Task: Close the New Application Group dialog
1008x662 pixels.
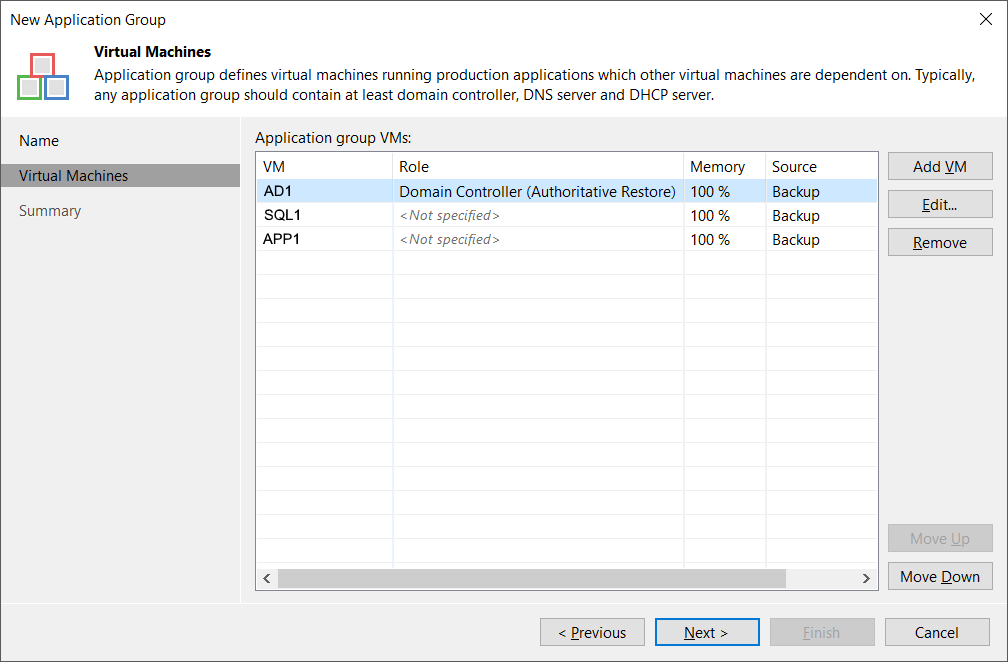Action: (x=986, y=19)
